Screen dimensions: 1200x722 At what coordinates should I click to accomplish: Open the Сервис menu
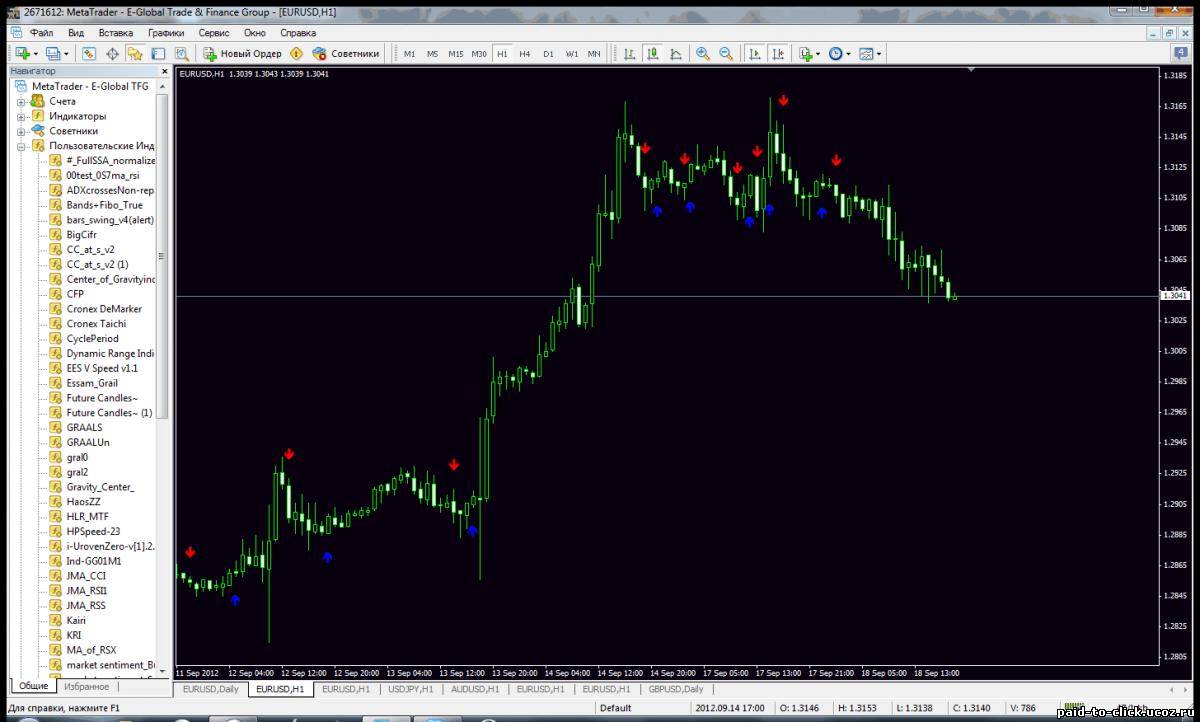point(214,32)
